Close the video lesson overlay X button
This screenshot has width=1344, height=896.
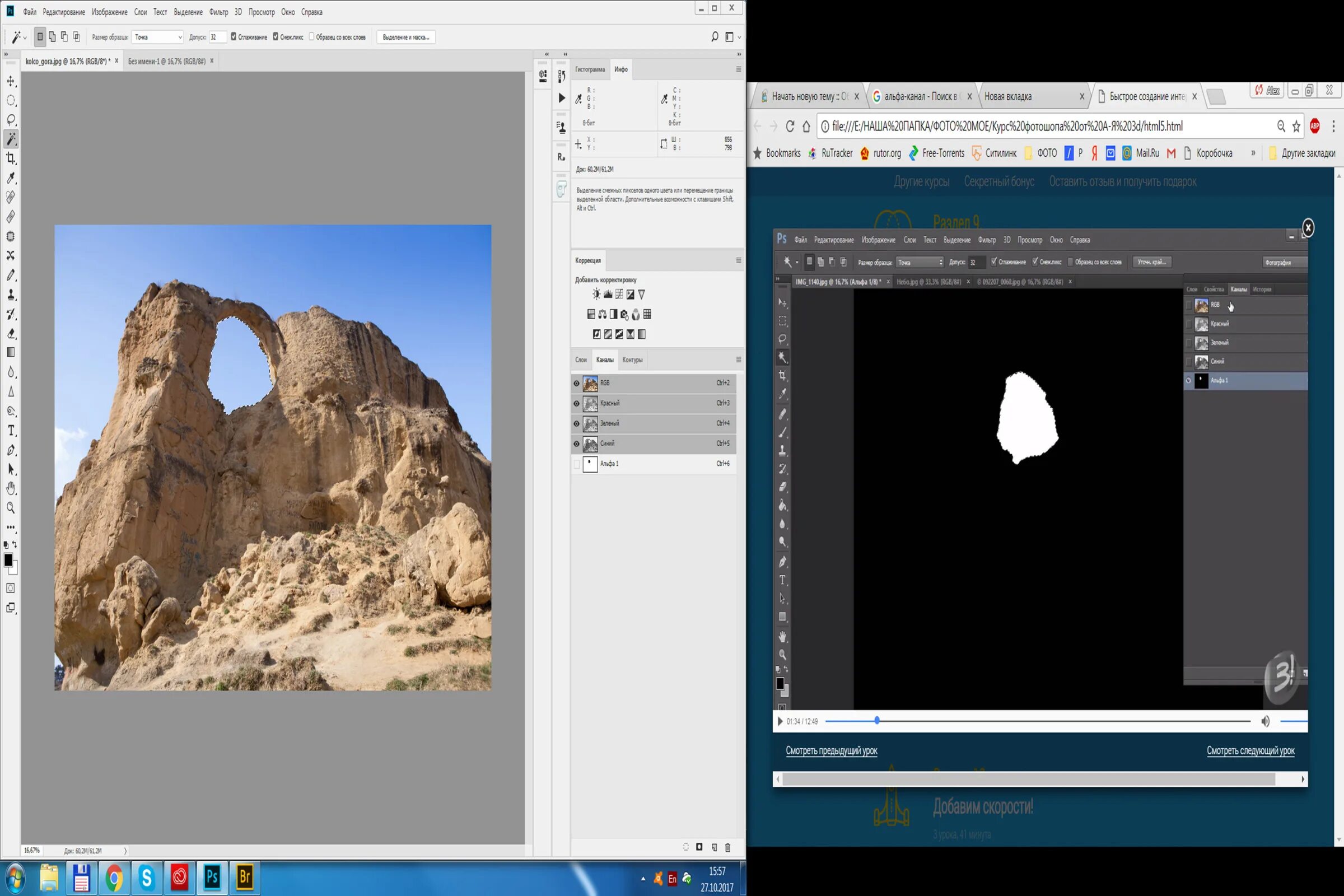(1308, 228)
